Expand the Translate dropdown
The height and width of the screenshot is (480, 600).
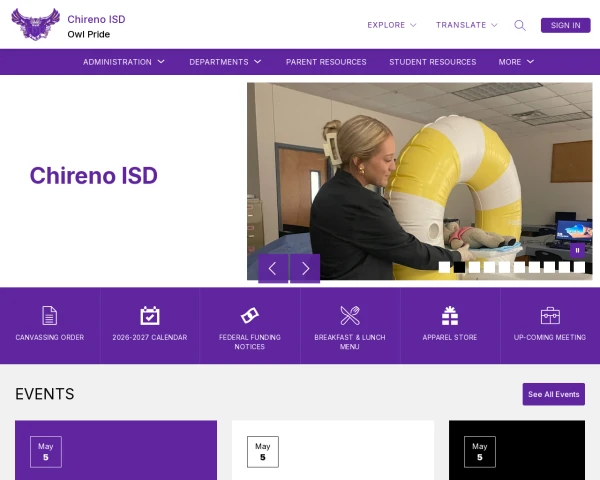point(466,25)
